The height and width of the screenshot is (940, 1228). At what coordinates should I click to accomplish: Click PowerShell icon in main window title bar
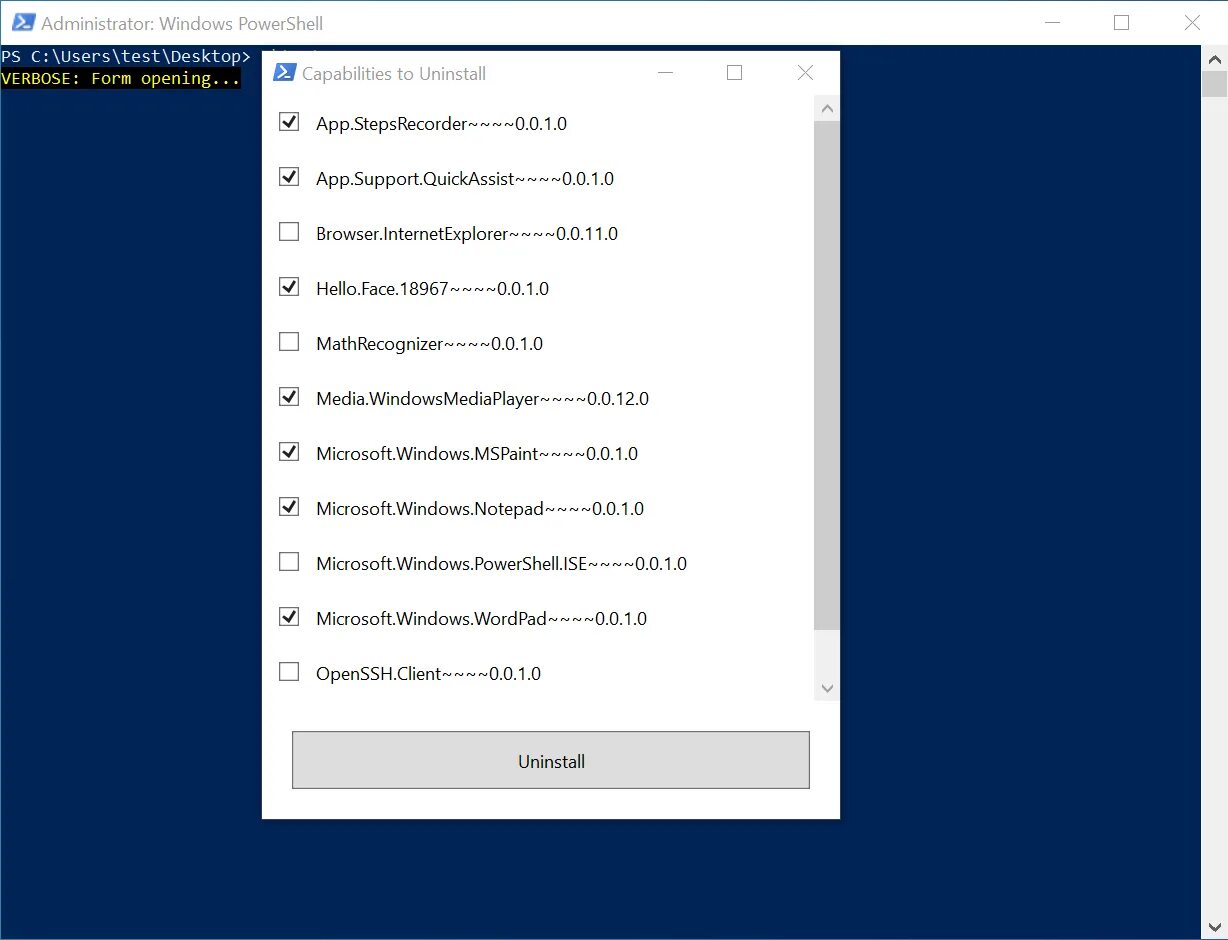[x=23, y=23]
